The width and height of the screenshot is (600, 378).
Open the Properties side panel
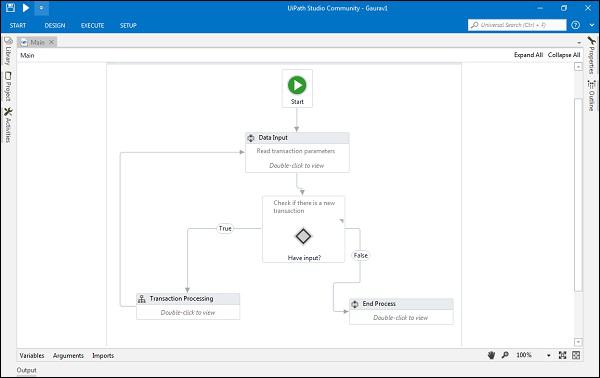point(592,55)
